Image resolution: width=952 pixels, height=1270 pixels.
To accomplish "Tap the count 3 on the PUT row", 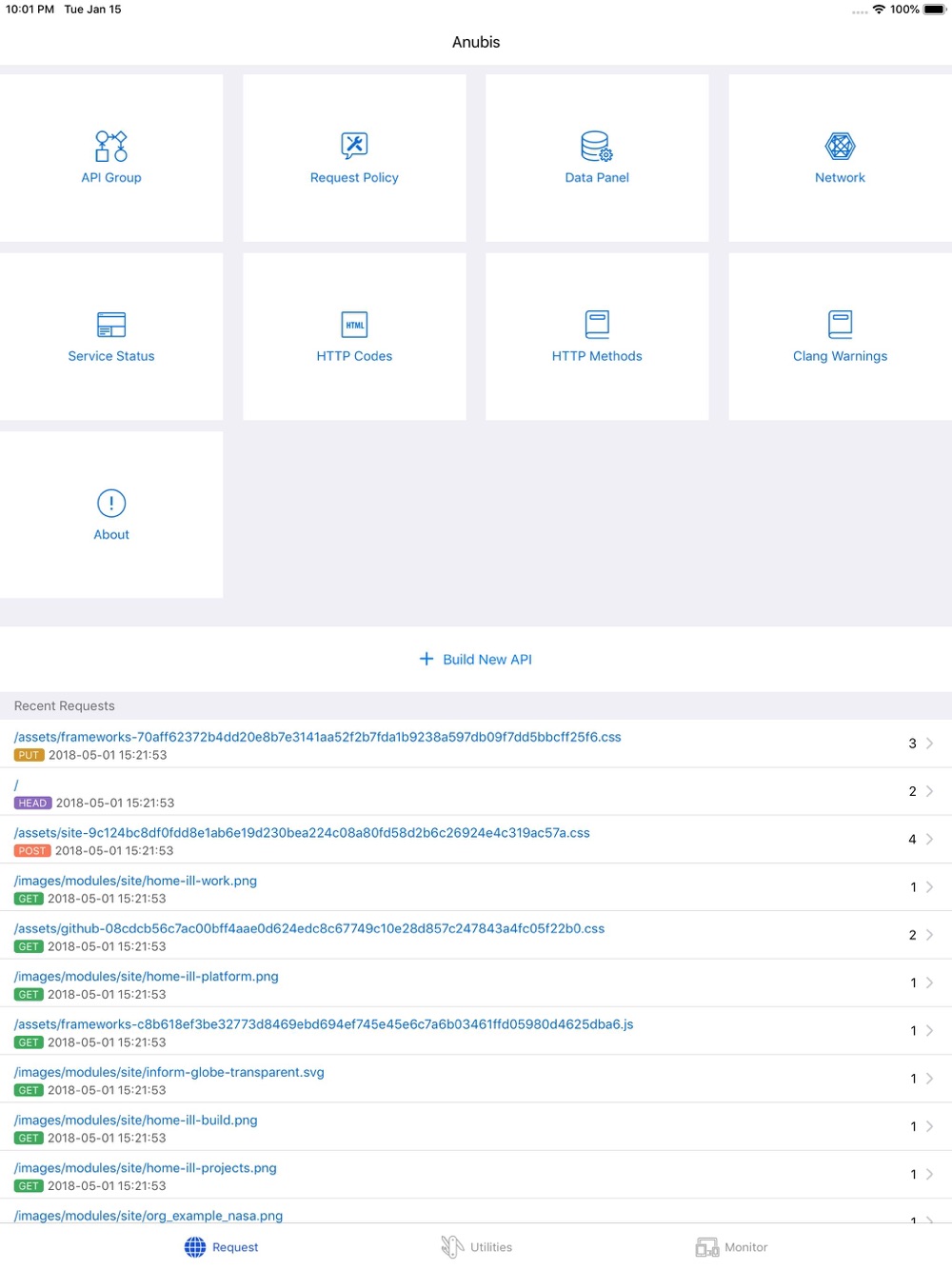I will click(912, 744).
